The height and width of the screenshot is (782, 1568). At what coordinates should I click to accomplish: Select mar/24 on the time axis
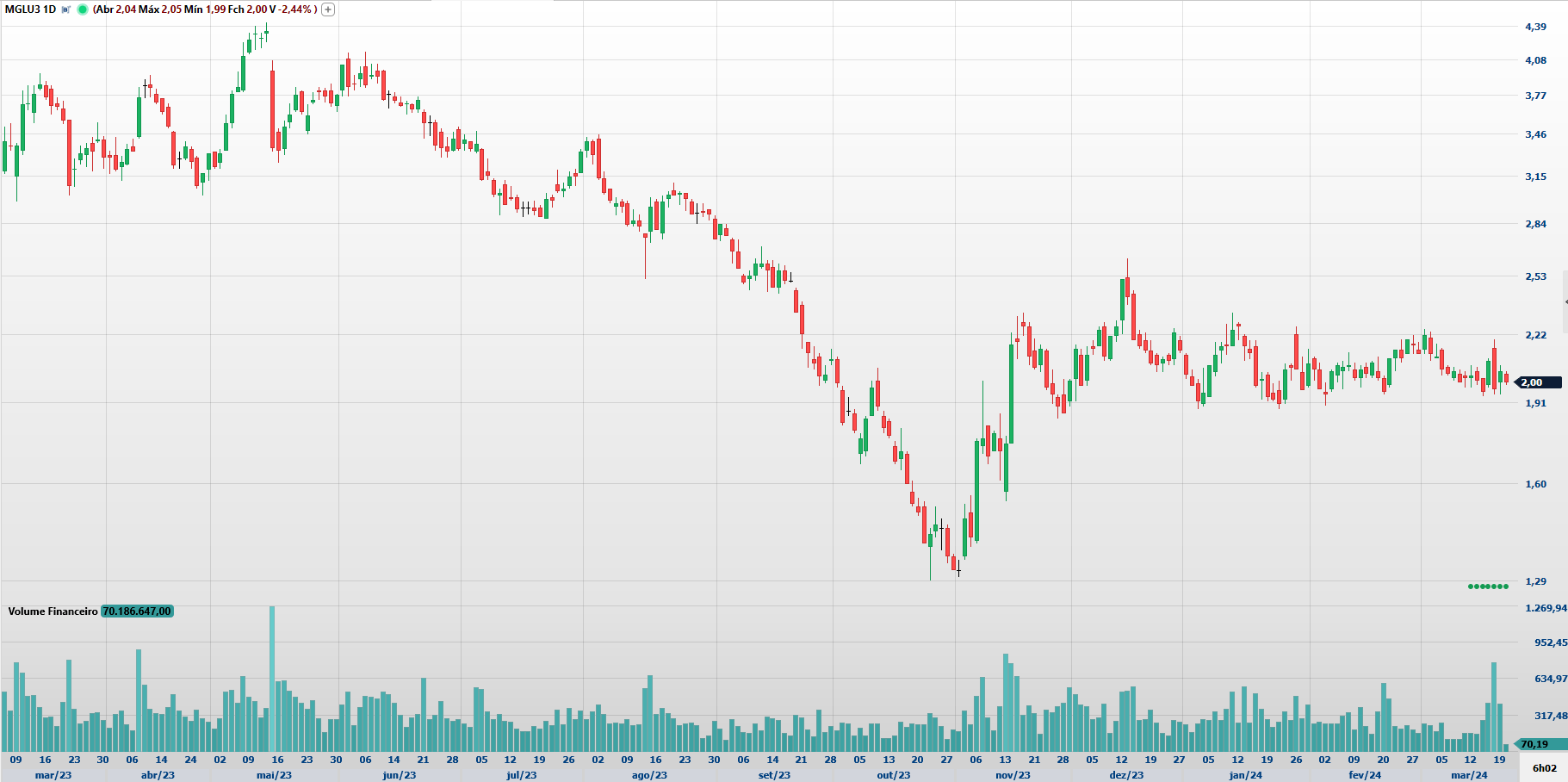[1469, 775]
